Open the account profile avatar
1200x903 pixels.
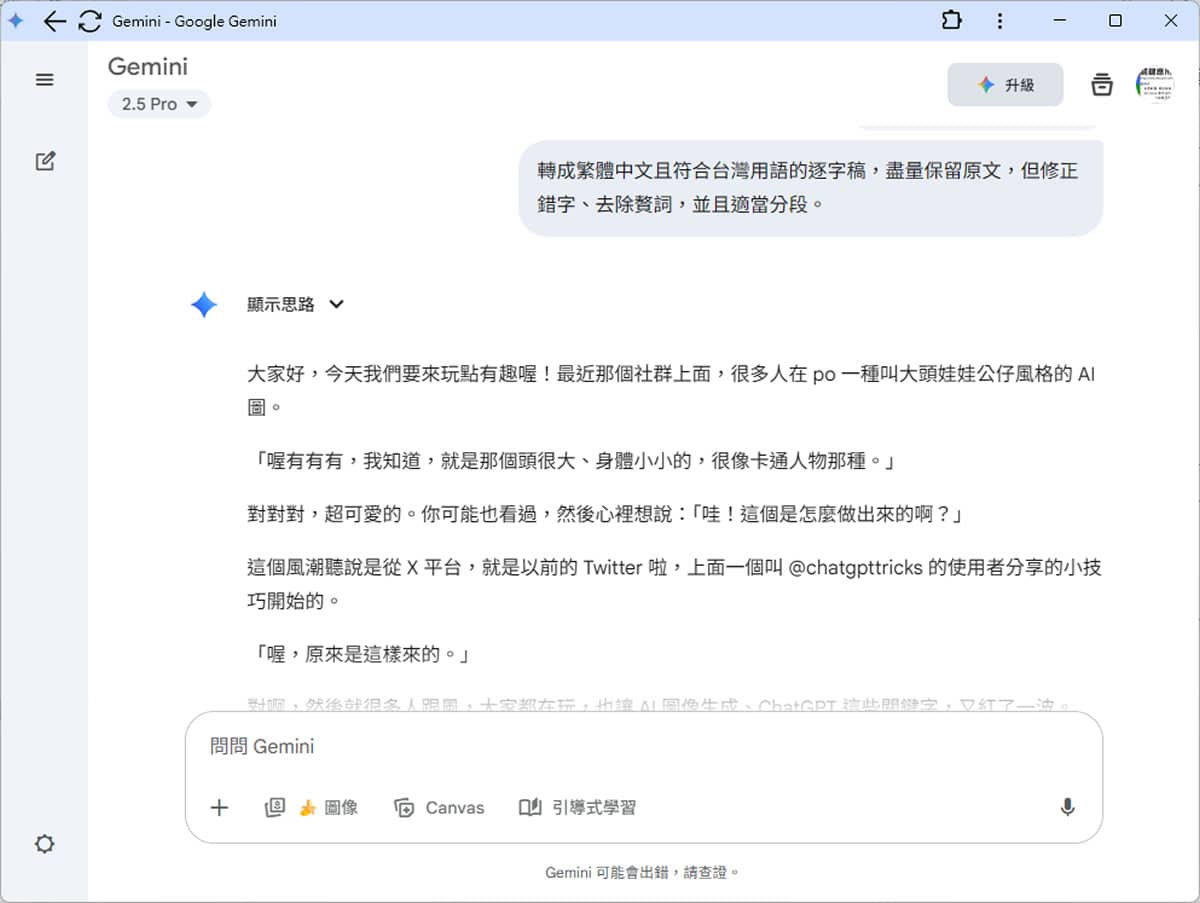(1155, 85)
